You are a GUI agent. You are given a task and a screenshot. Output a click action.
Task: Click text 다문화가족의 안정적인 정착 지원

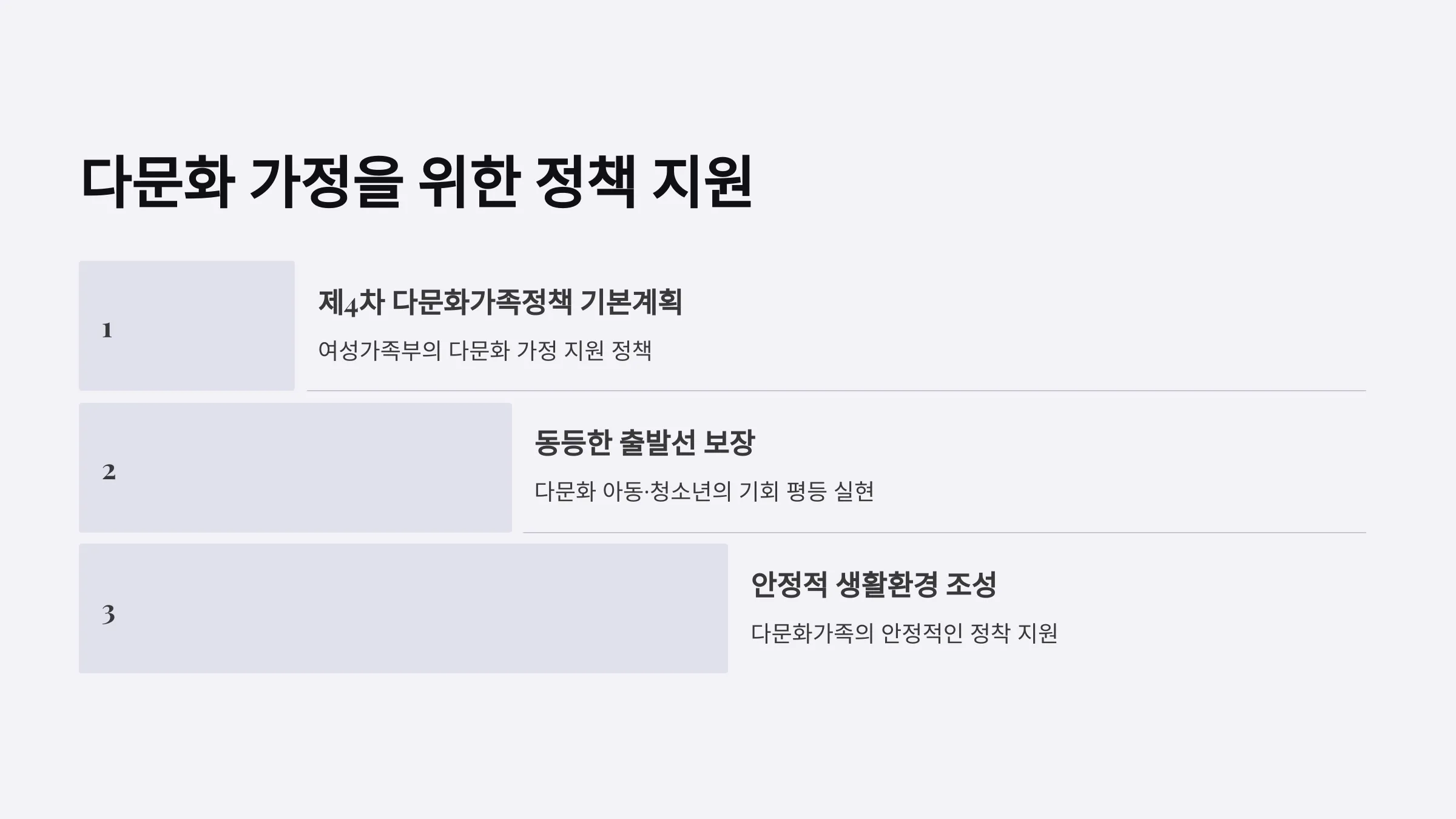[904, 633]
